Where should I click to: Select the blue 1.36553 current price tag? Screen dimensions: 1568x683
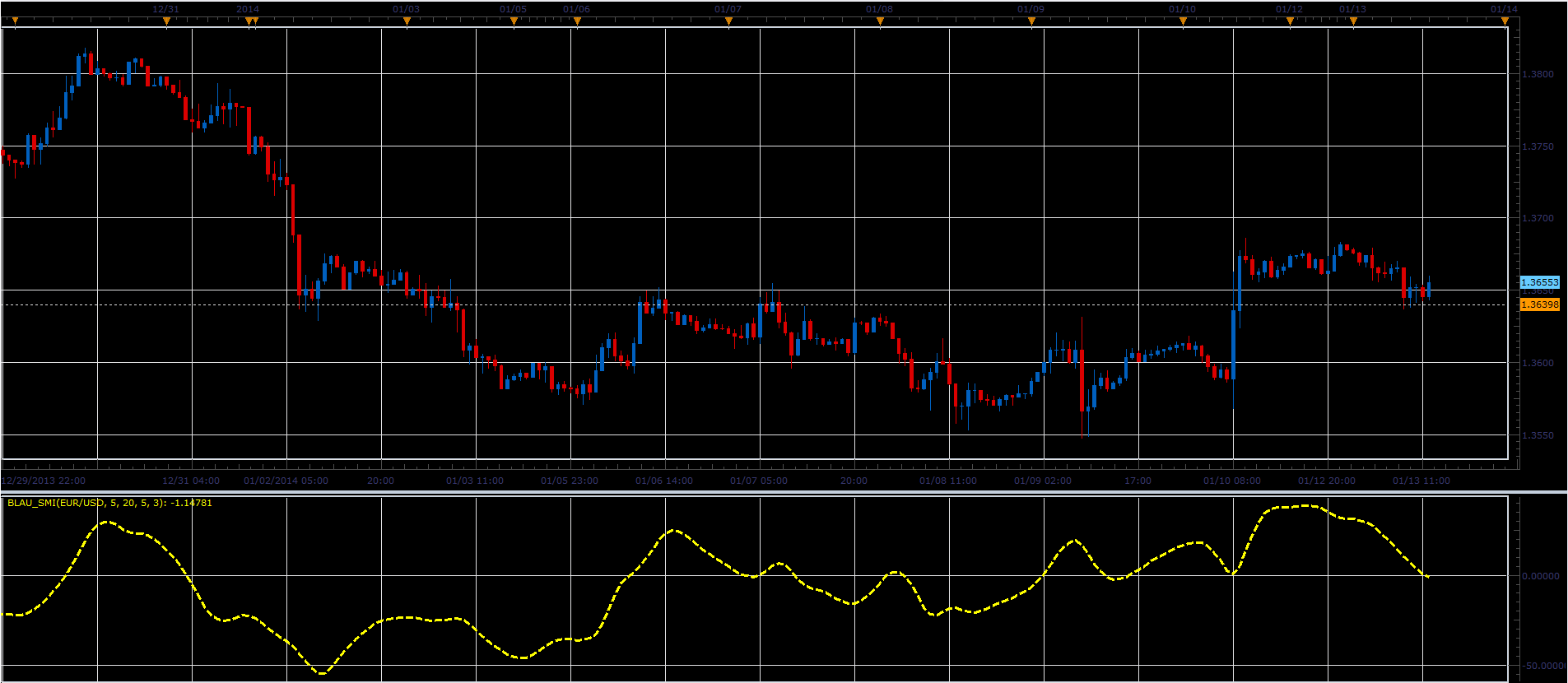[x=1539, y=282]
